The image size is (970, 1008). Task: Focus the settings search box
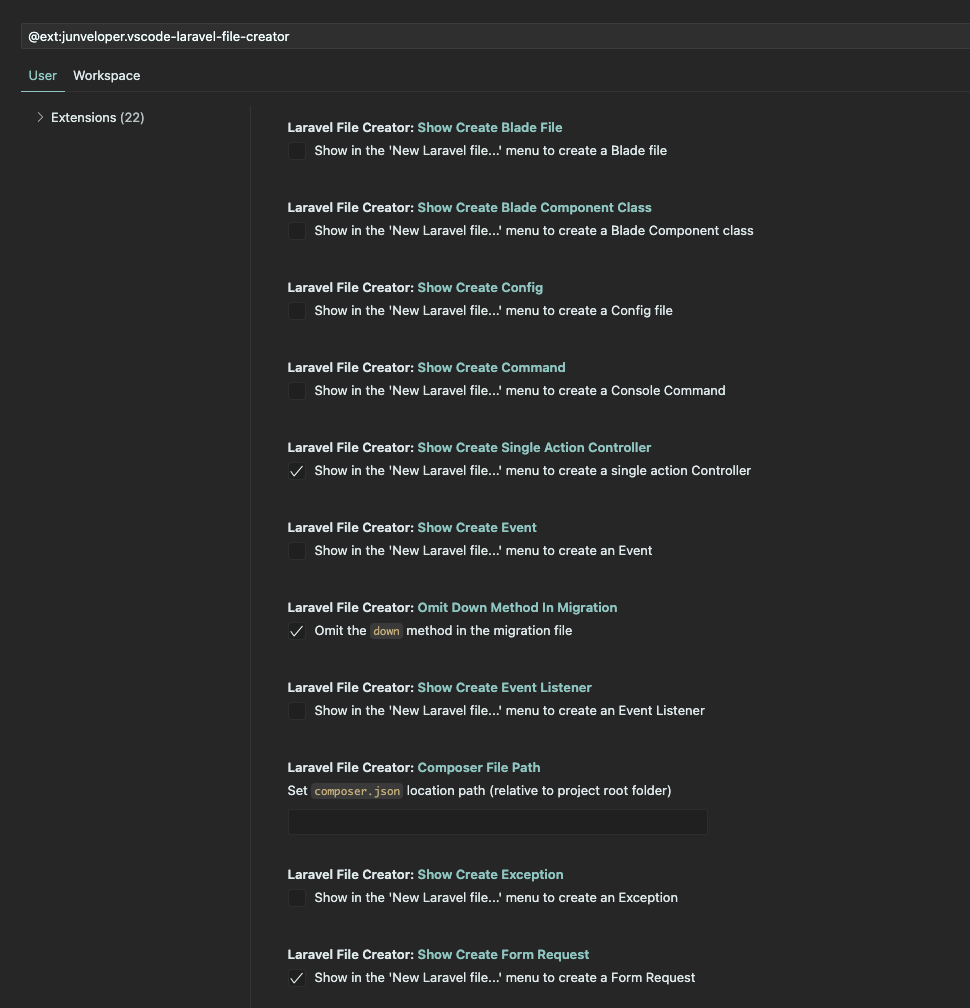[495, 37]
